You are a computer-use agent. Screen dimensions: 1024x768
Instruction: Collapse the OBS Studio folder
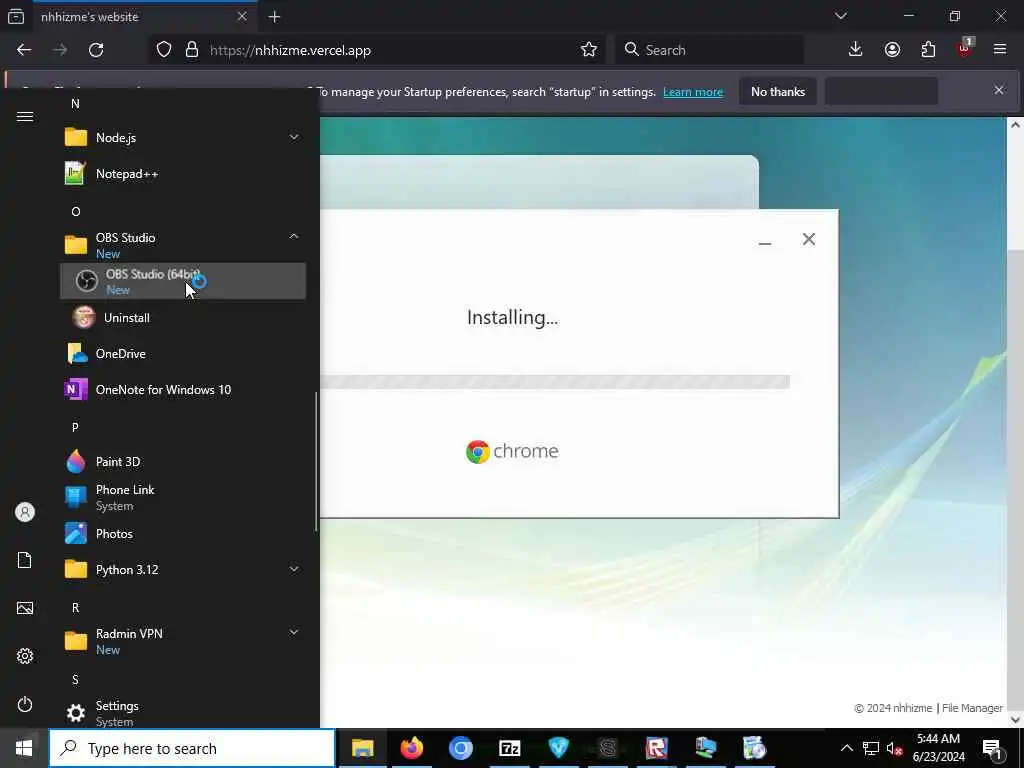tap(182, 245)
